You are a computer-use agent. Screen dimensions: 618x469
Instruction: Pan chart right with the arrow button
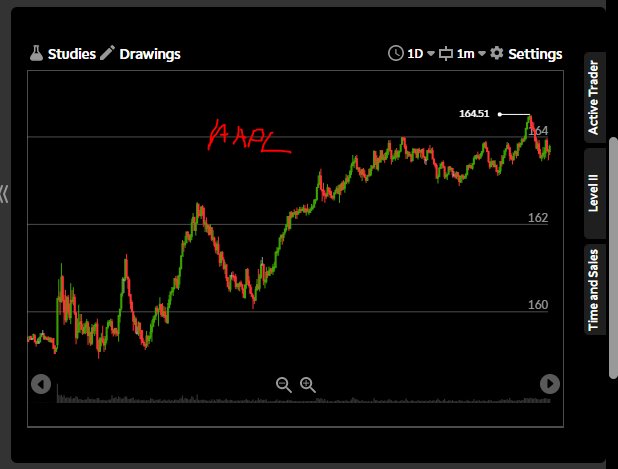pos(550,384)
